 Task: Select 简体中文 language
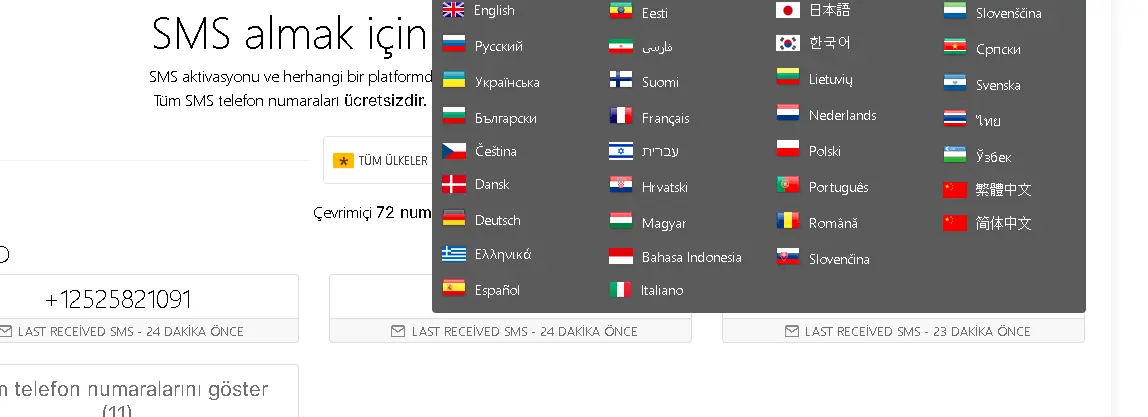point(1003,222)
